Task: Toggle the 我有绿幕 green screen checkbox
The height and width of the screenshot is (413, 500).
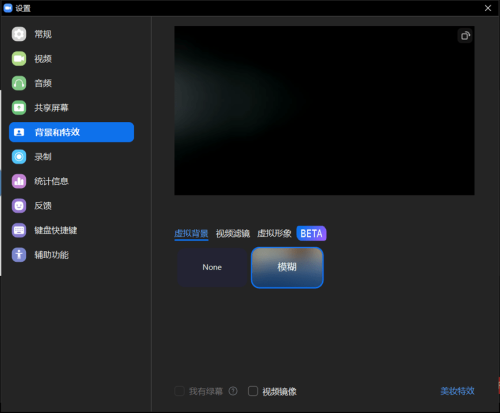Action: (x=179, y=391)
